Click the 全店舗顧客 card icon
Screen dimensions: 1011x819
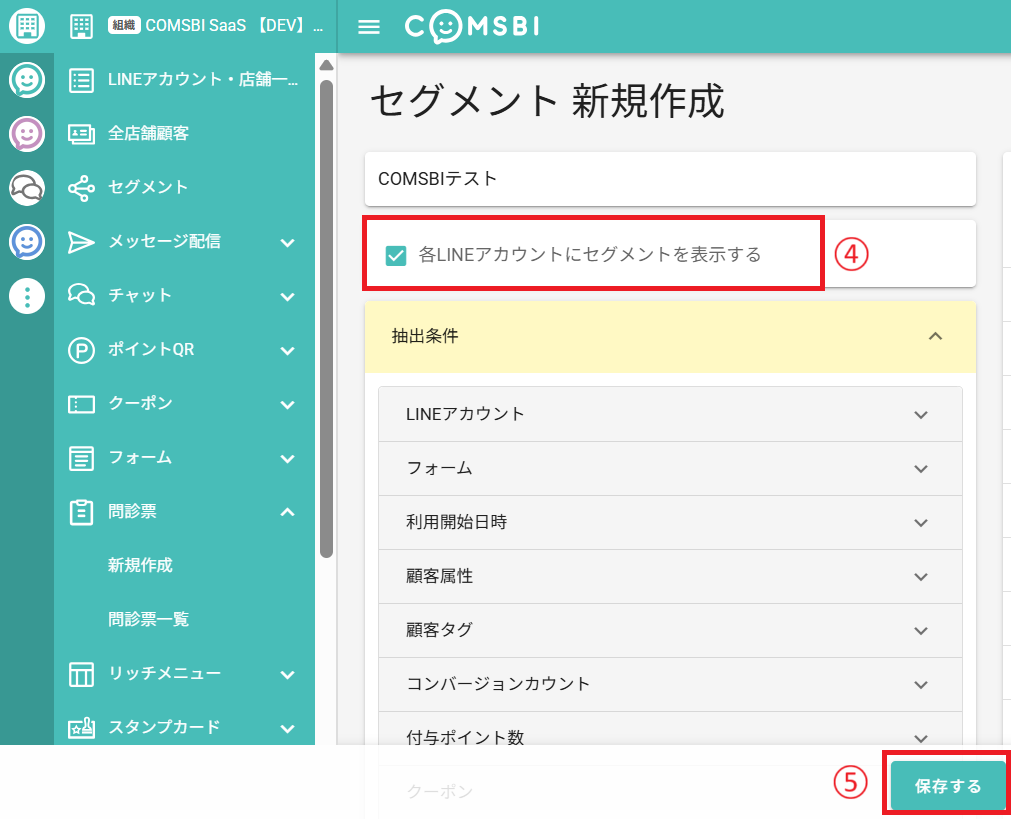pyautogui.click(x=81, y=134)
